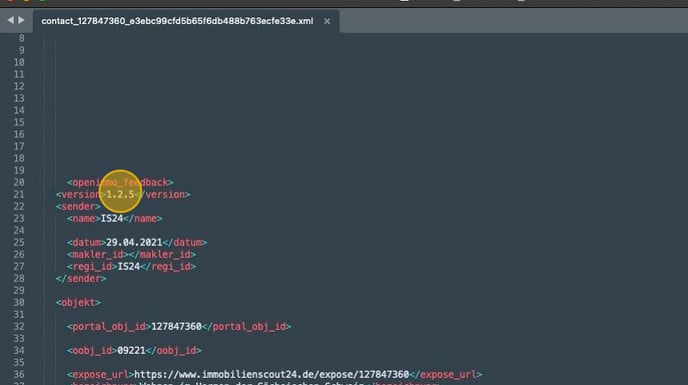The image size is (688, 385).
Task: Click the openimmo_feedback opening tag
Action: (120, 182)
